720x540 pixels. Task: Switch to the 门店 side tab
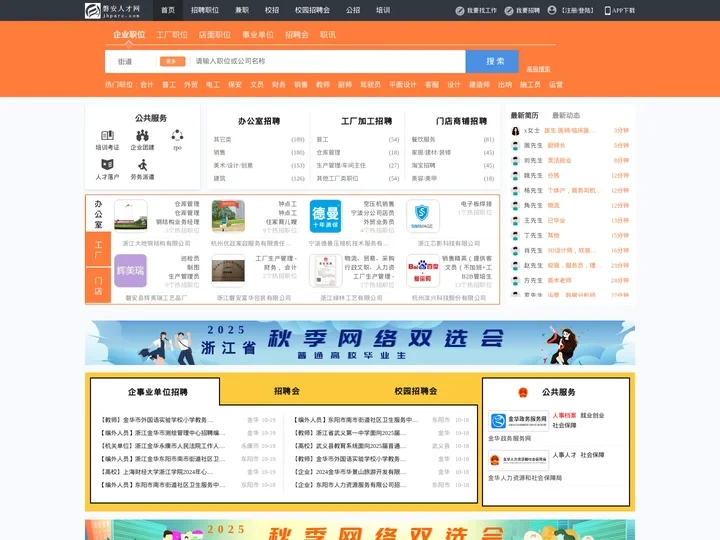click(x=98, y=286)
